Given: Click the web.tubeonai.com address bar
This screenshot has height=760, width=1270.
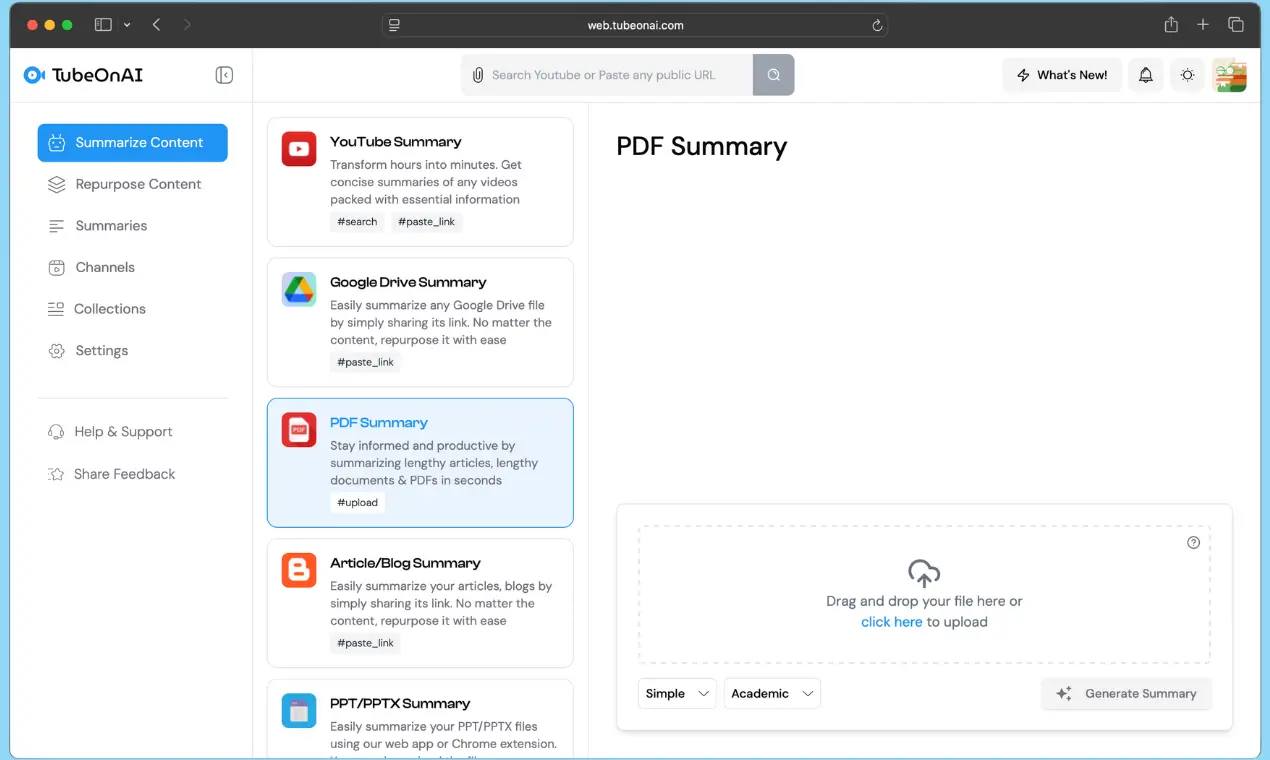Looking at the screenshot, I should (635, 25).
